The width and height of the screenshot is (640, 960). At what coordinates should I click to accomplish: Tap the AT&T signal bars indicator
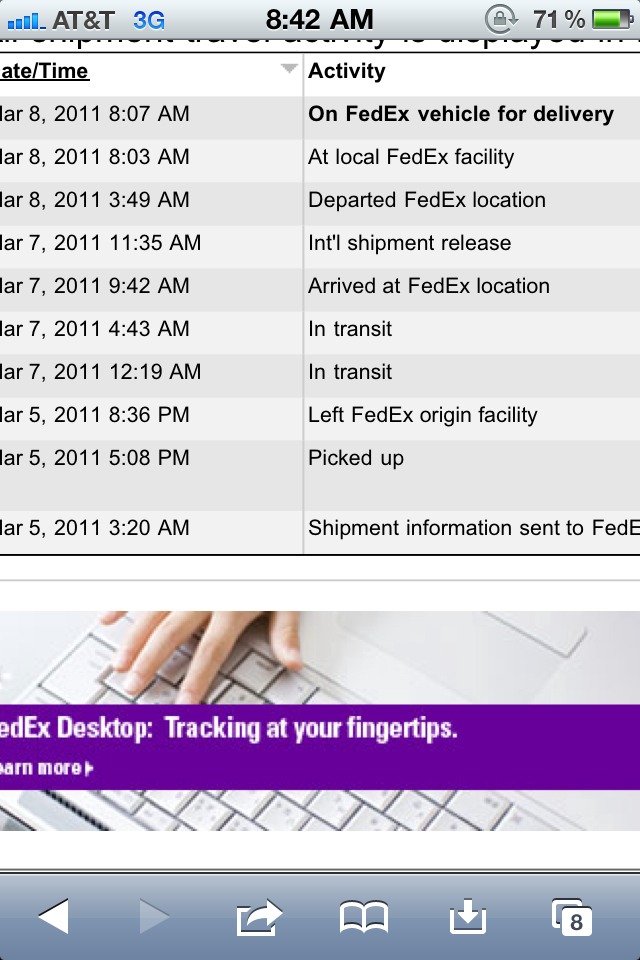pyautogui.click(x=26, y=21)
